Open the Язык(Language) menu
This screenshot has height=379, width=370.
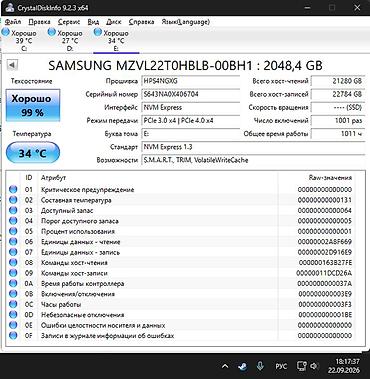(x=186, y=22)
